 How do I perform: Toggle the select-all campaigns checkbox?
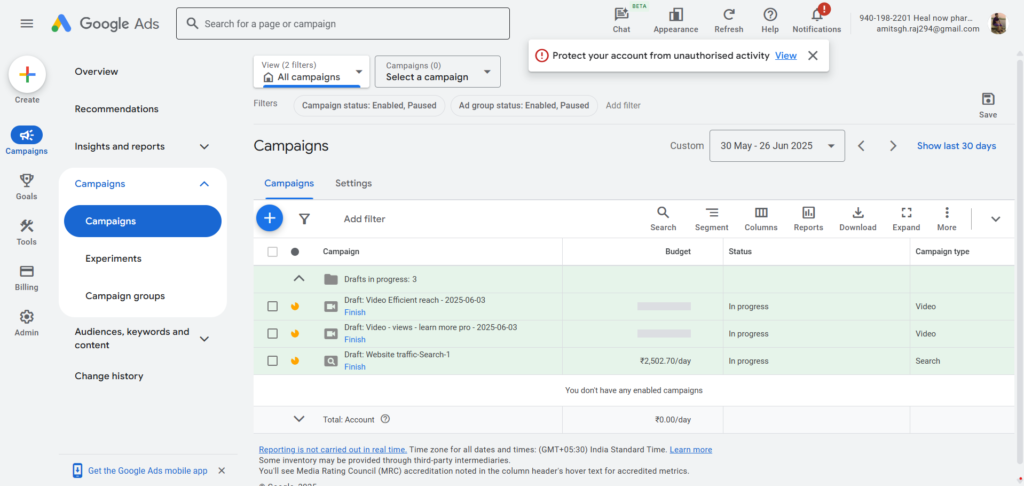[272, 251]
